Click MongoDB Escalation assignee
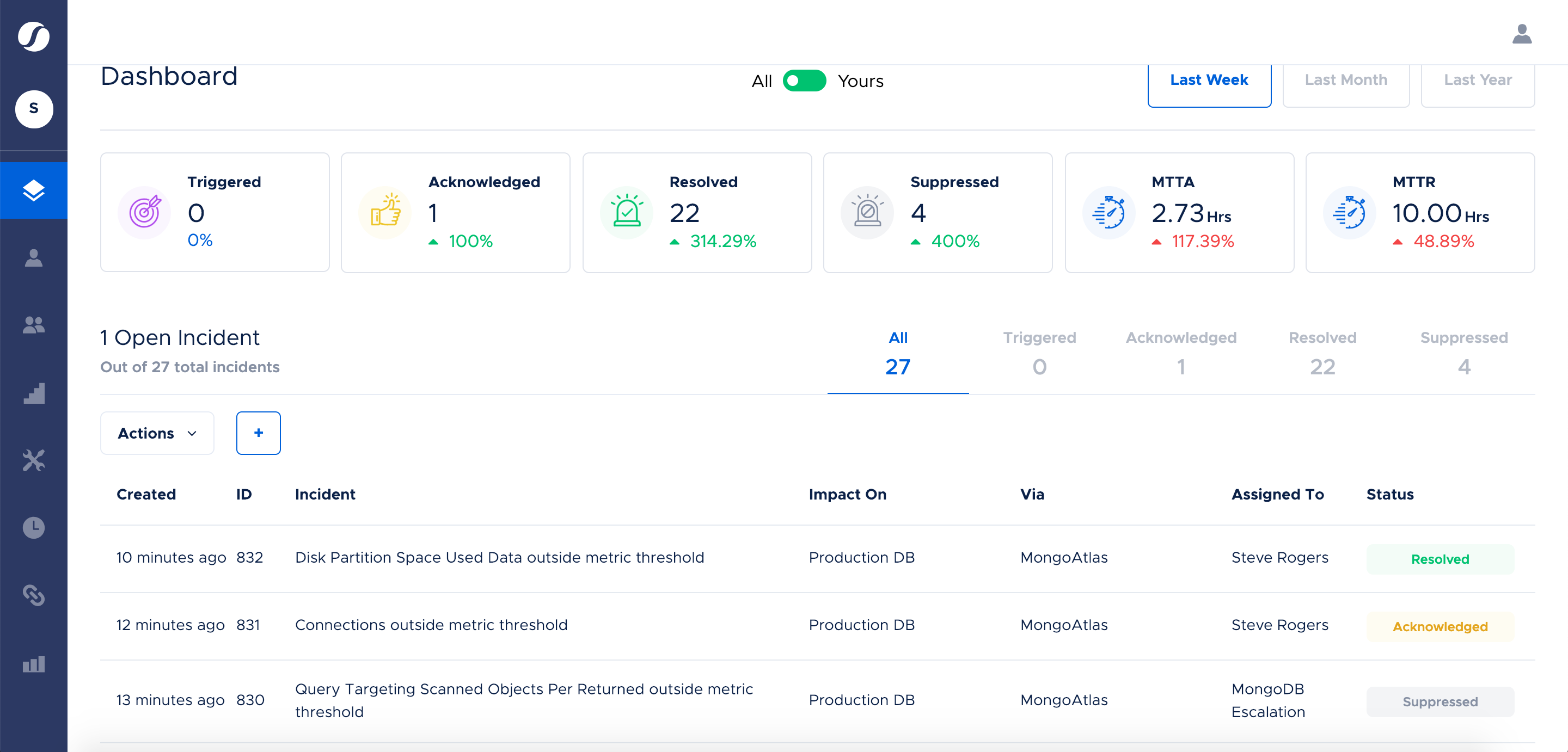The image size is (1568, 752). (x=1268, y=700)
